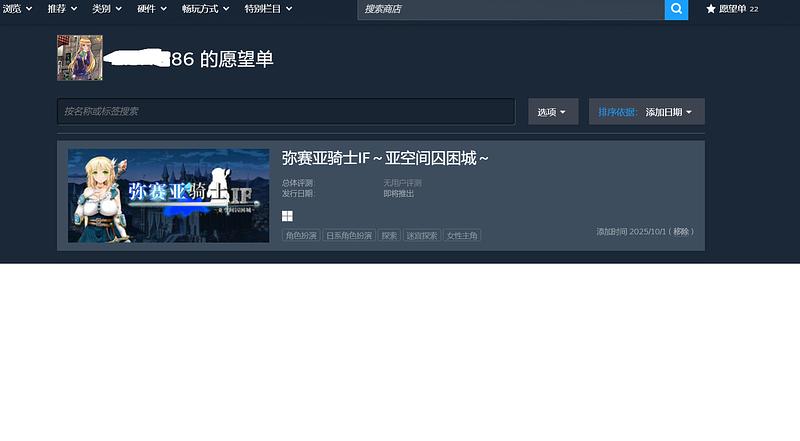
Task: Click the user avatar image
Action: tap(80, 58)
